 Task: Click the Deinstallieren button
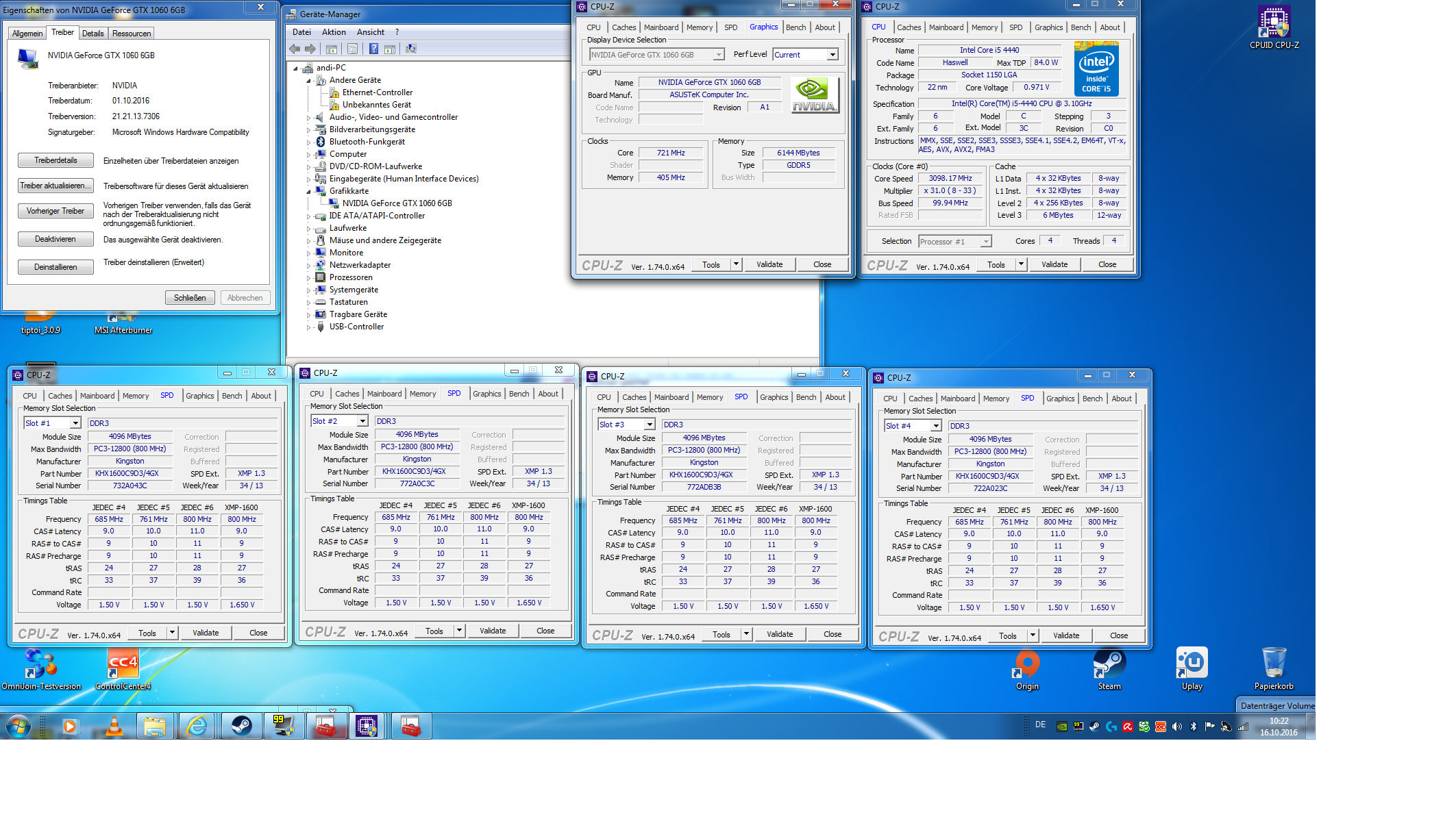pos(55,267)
